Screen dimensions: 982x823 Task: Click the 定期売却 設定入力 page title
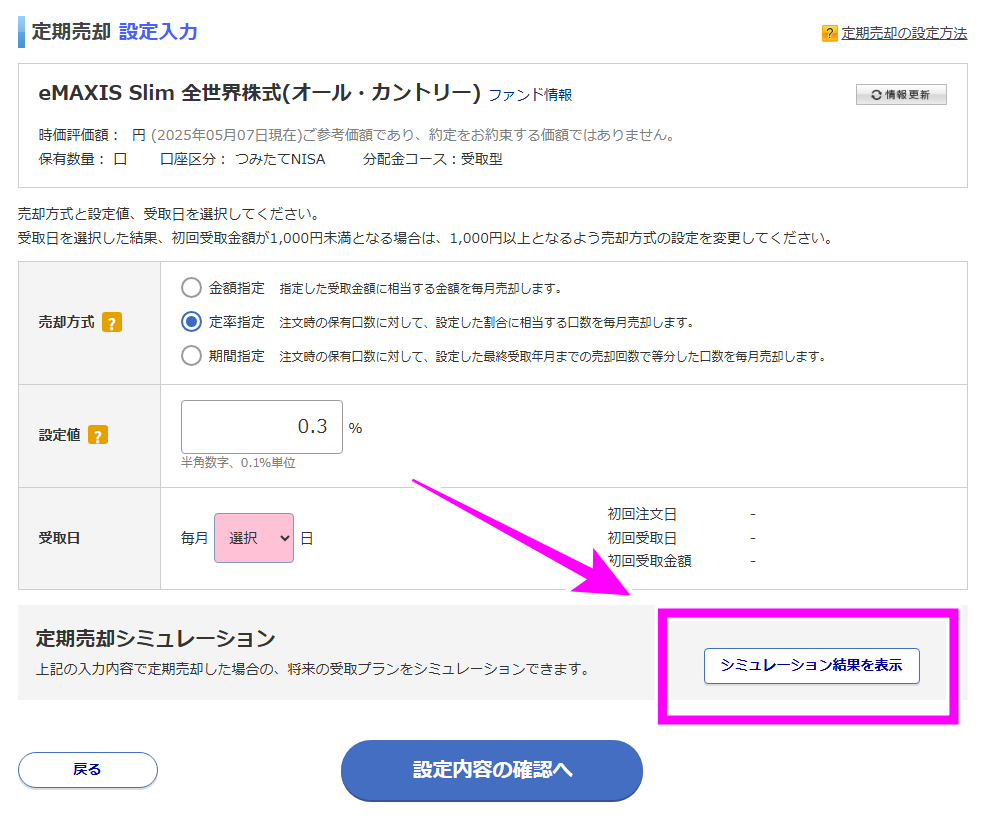[x=115, y=32]
